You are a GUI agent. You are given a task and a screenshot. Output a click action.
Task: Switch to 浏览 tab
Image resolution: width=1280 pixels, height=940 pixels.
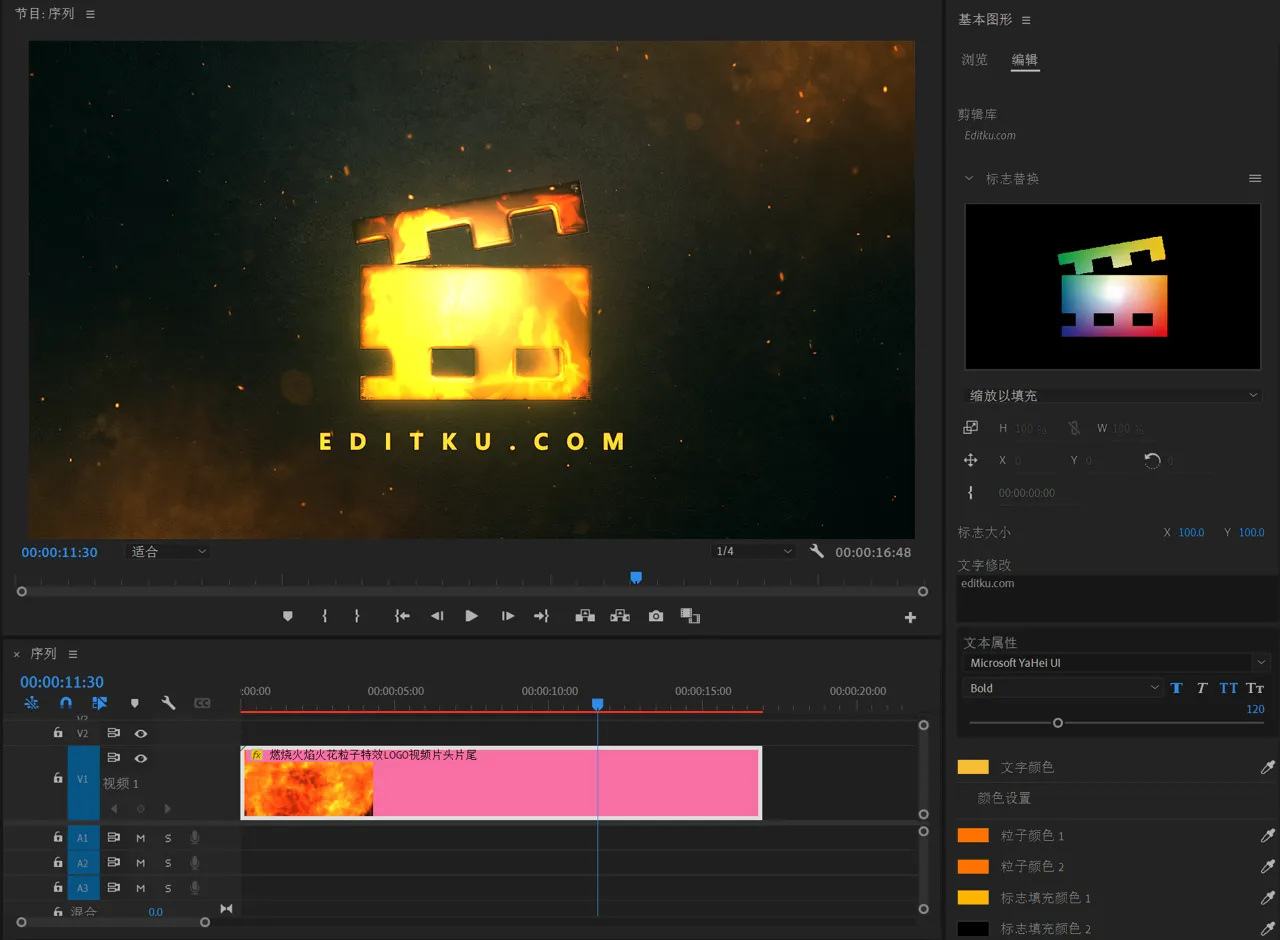tap(975, 60)
